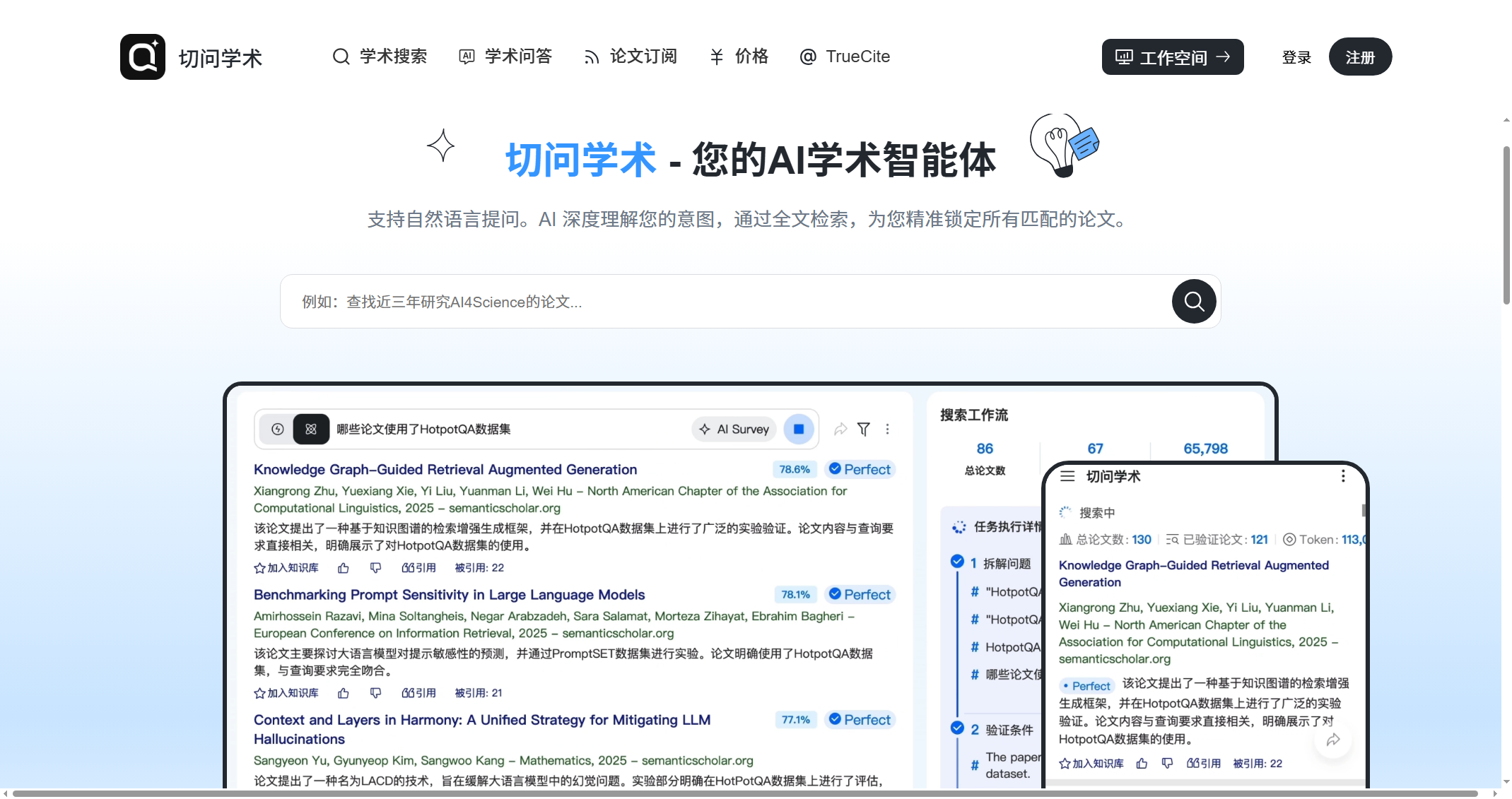
Task: Open the "Context and Layers in Harmony" paper
Action: (482, 729)
